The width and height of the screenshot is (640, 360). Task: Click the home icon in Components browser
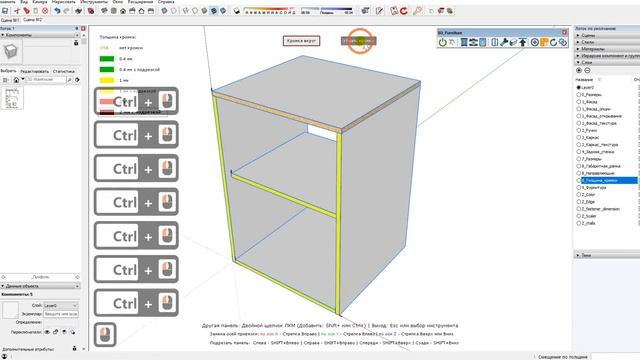pyautogui.click(x=16, y=80)
